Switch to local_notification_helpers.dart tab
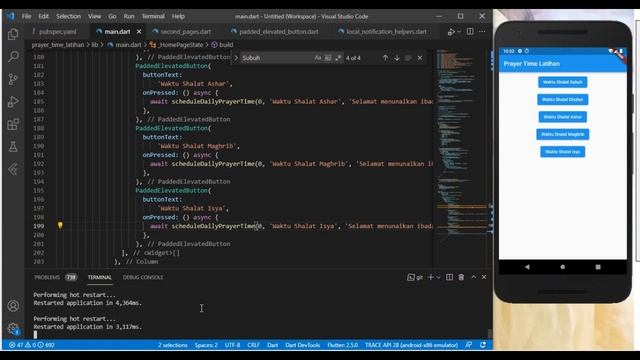The width and height of the screenshot is (640, 360). pyautogui.click(x=386, y=31)
